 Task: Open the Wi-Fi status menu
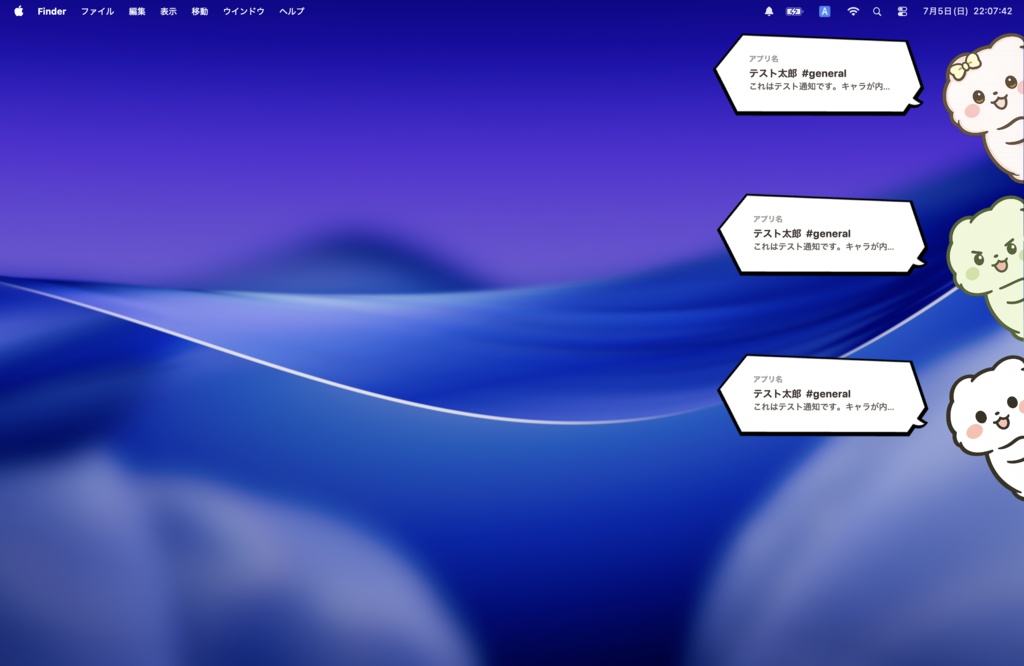pyautogui.click(x=853, y=11)
